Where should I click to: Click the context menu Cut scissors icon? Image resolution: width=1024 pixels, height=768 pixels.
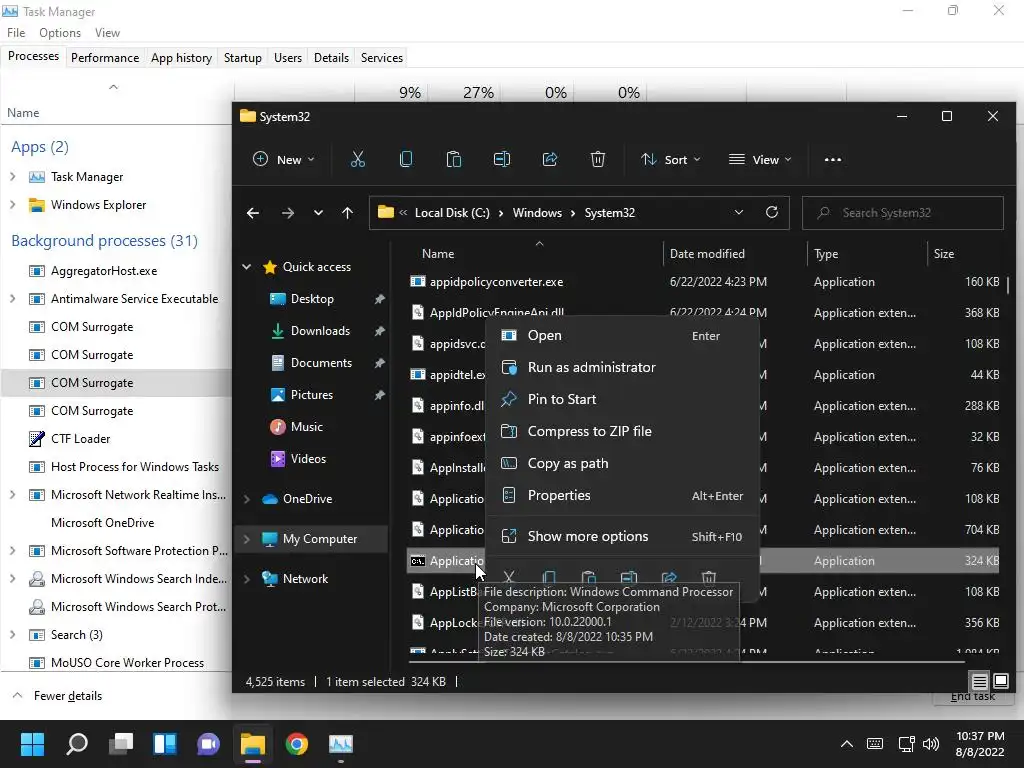[x=509, y=577]
